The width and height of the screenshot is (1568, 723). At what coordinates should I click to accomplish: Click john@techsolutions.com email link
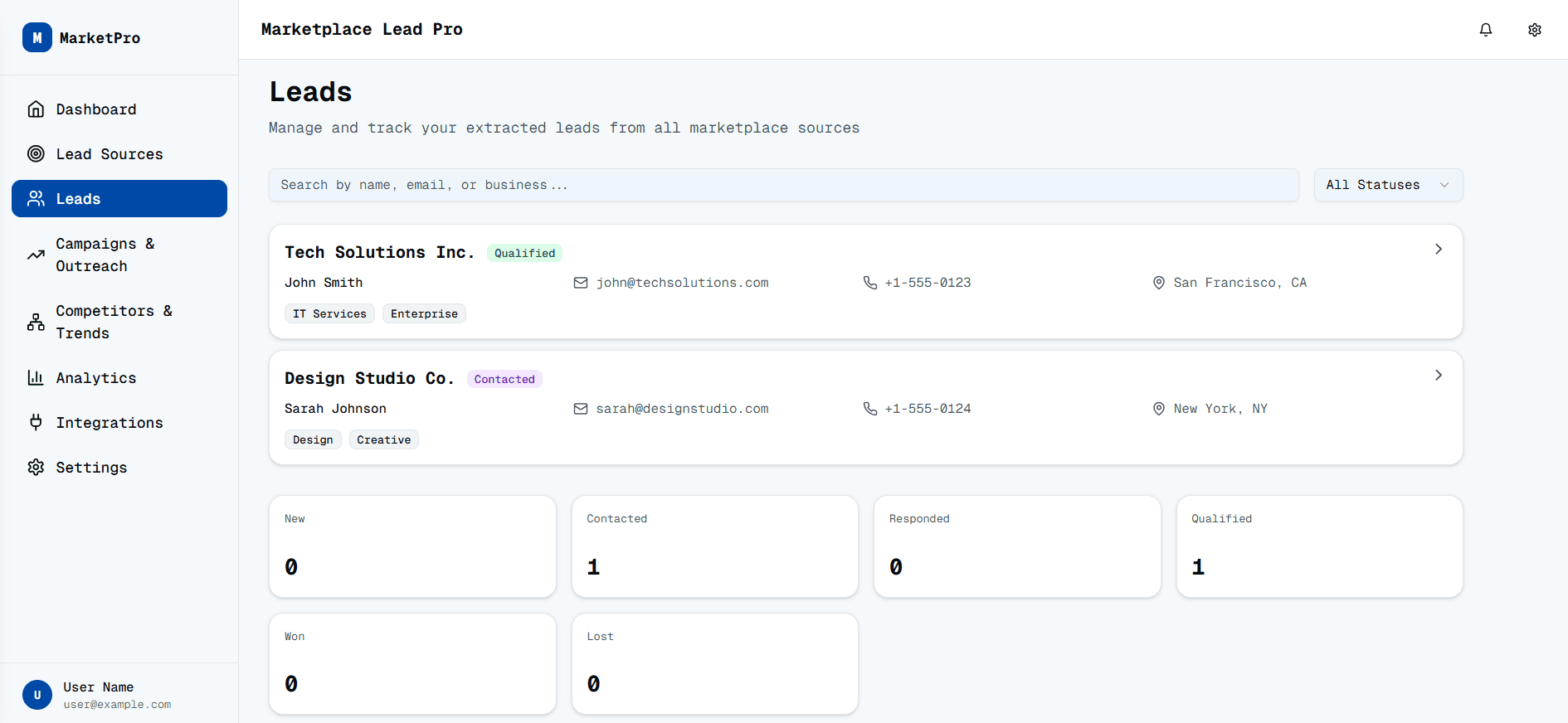(x=682, y=283)
